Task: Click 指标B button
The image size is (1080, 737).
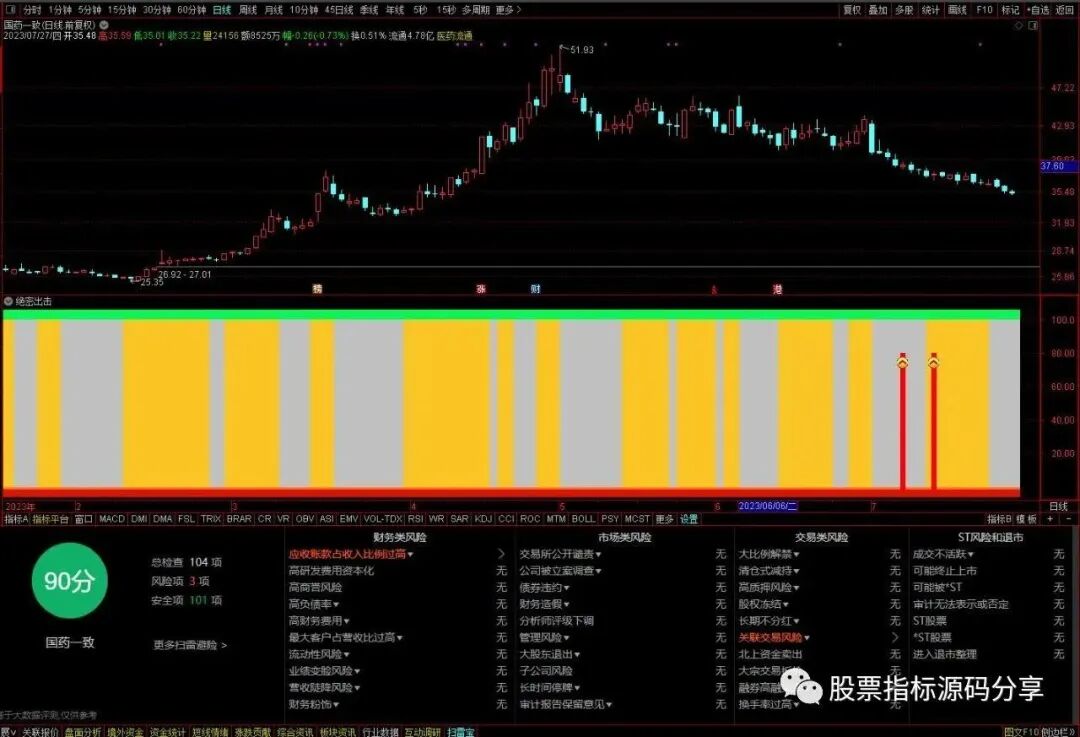Action: pos(999,519)
